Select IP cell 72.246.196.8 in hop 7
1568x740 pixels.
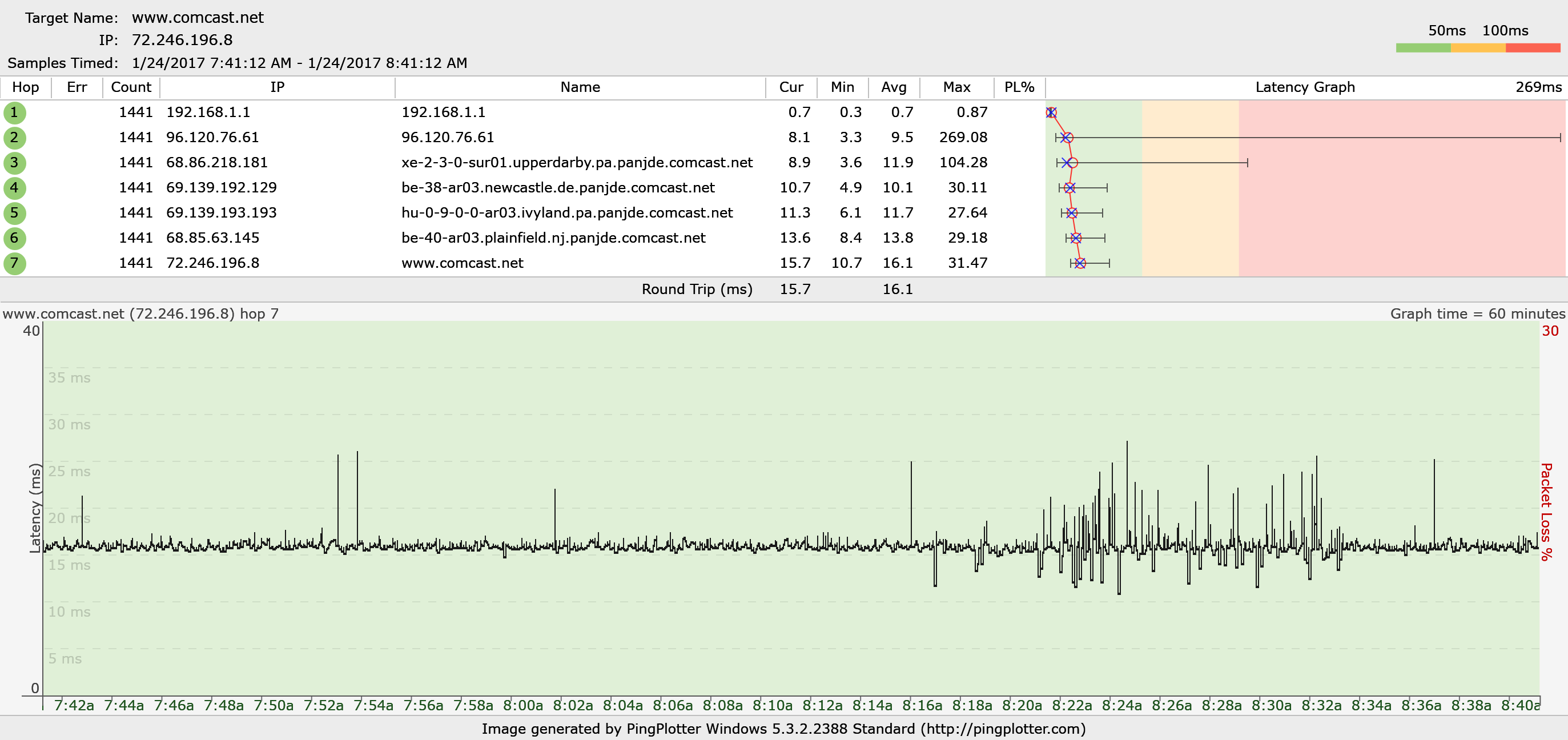(212, 263)
